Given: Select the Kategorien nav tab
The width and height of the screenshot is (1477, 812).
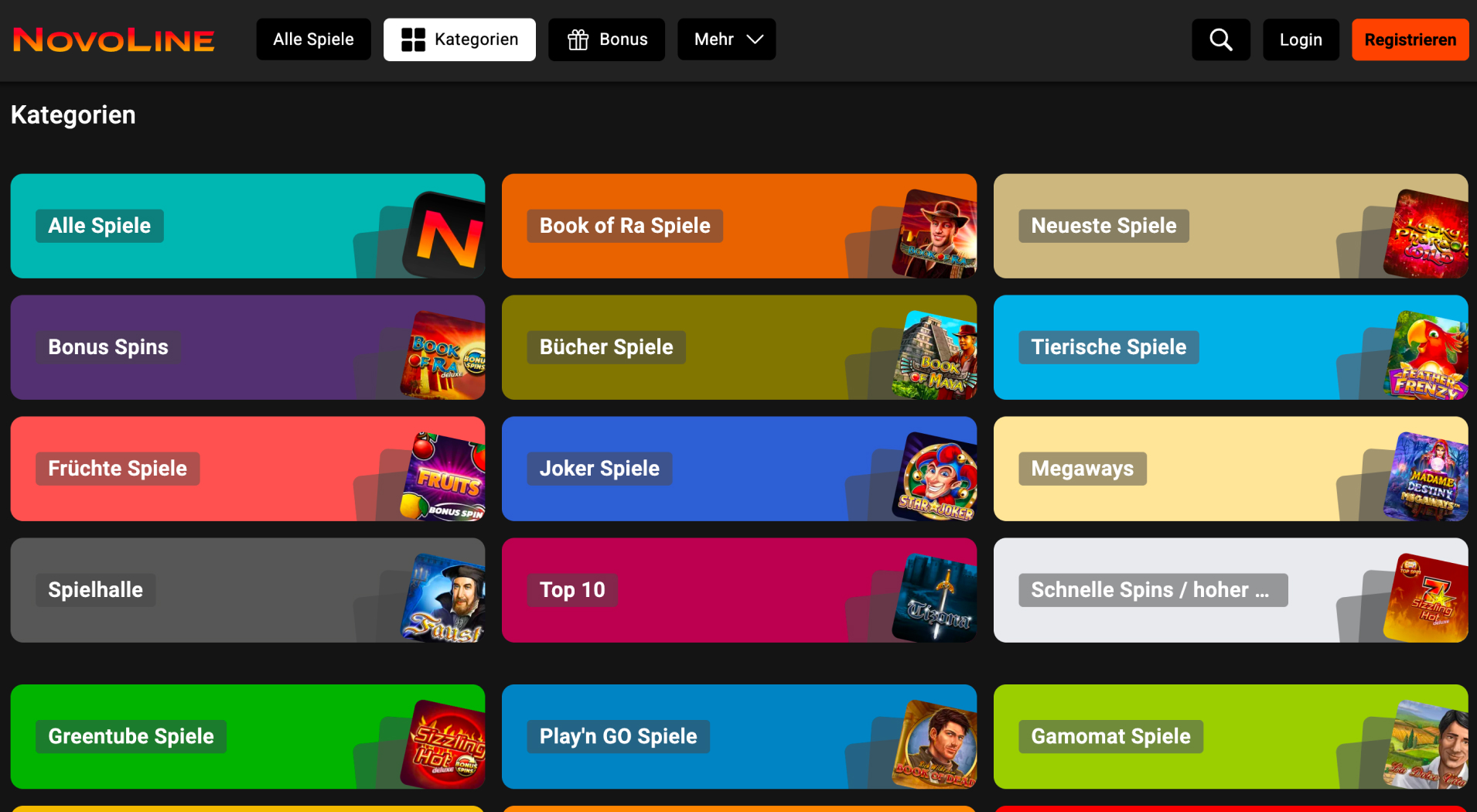Looking at the screenshot, I should 459,39.
